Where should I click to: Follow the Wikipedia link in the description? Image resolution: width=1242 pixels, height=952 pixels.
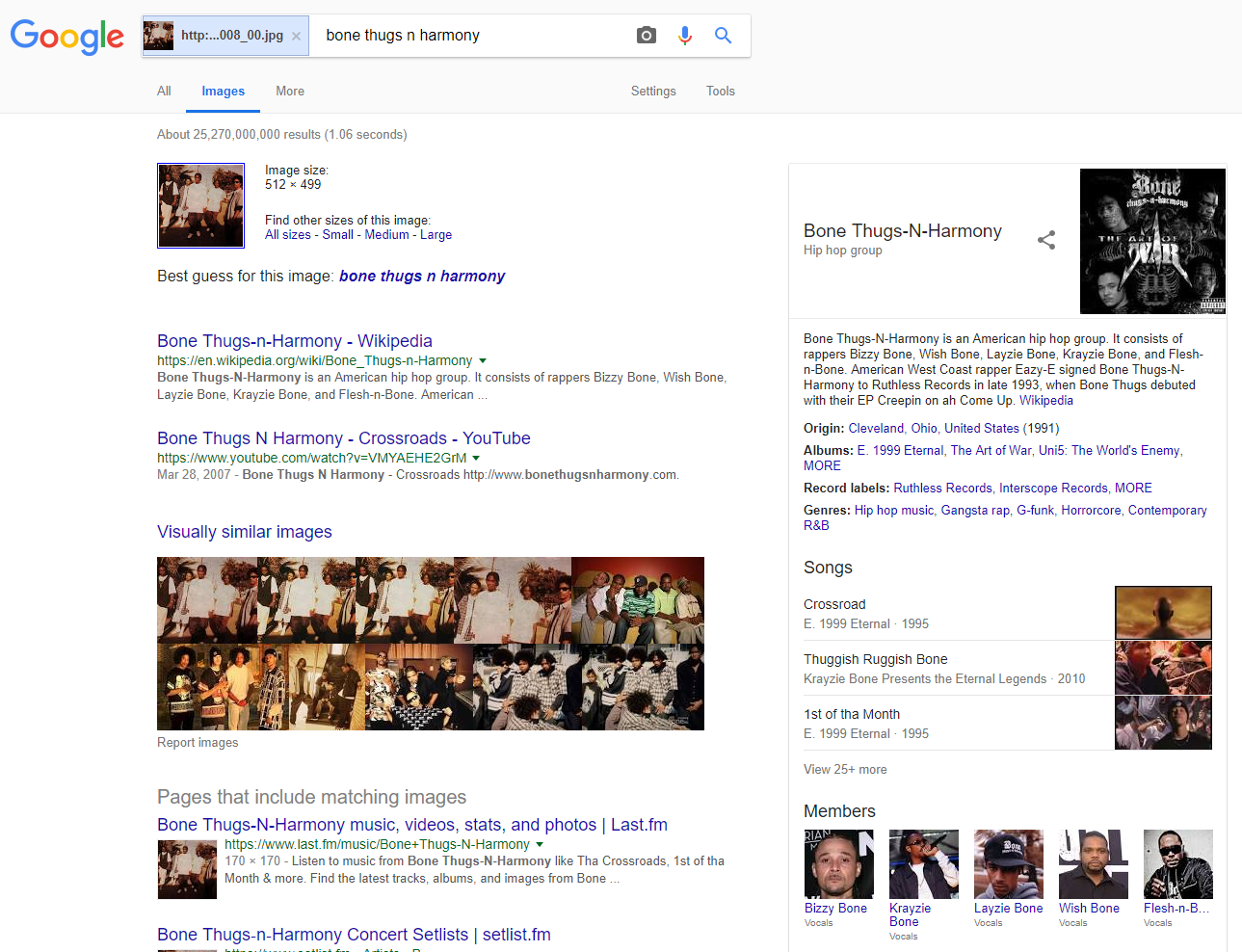(1046, 401)
